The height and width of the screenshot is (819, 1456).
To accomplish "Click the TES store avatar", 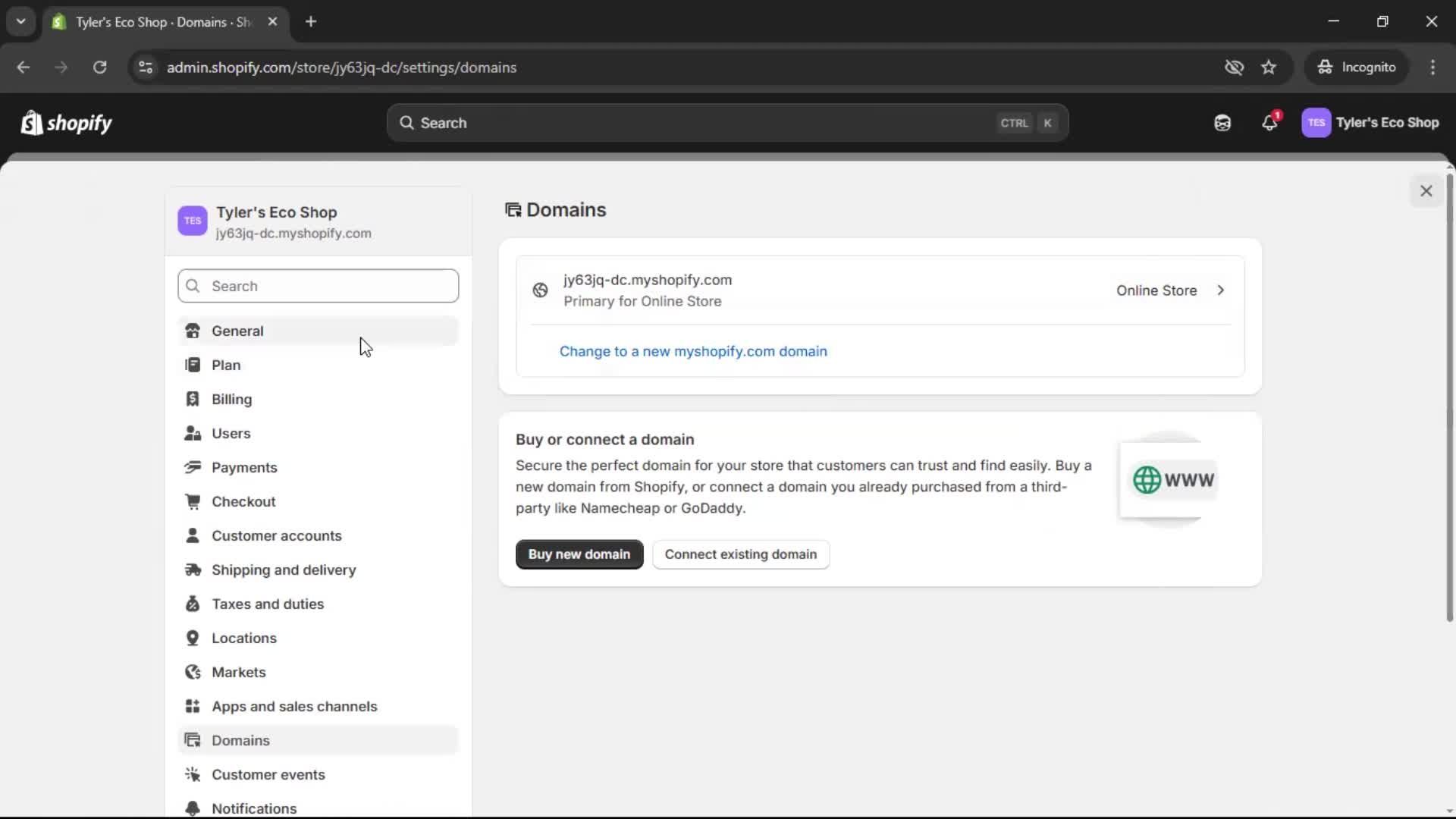I will click(1317, 123).
